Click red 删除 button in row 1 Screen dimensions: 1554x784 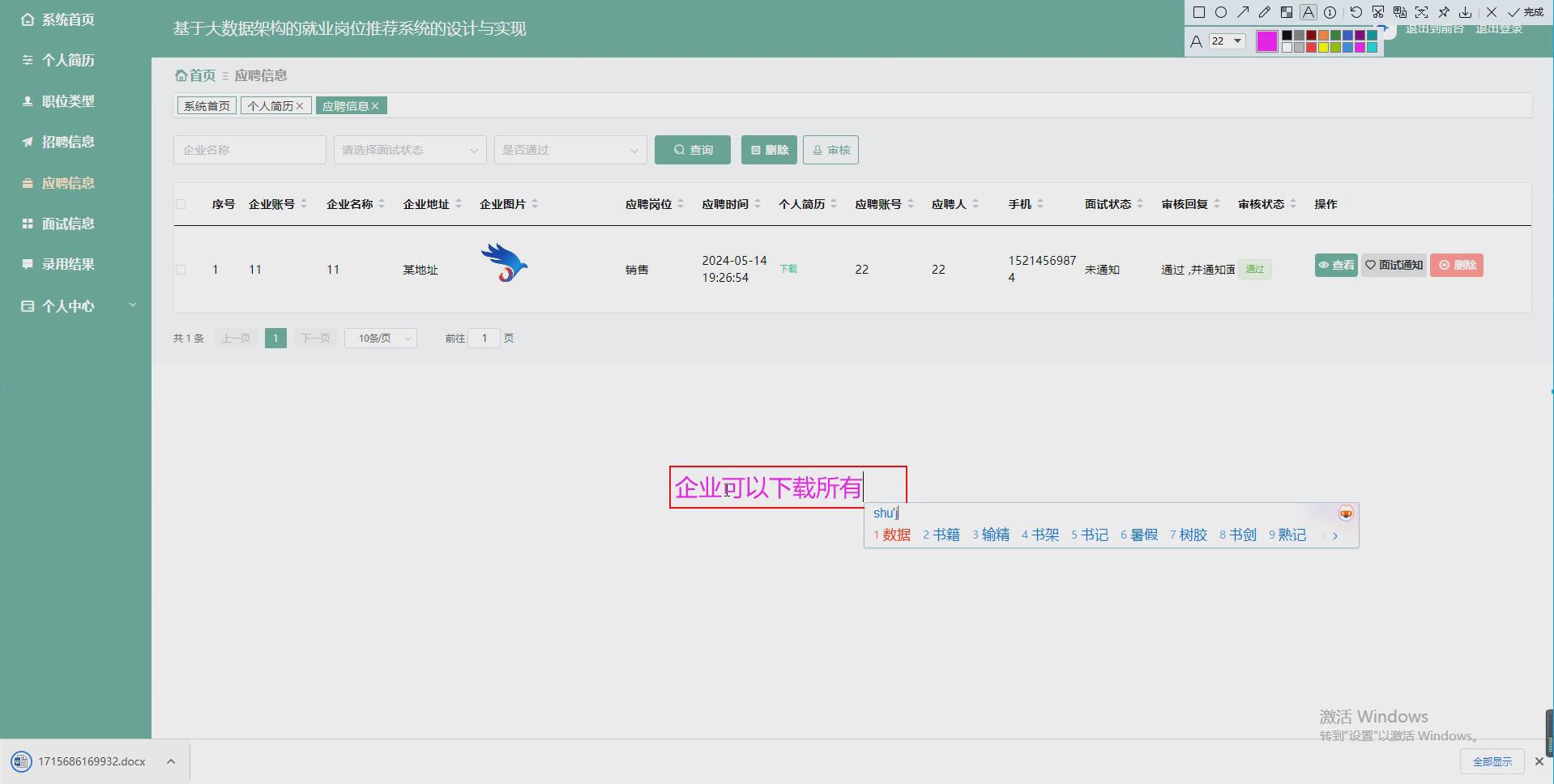(1457, 265)
